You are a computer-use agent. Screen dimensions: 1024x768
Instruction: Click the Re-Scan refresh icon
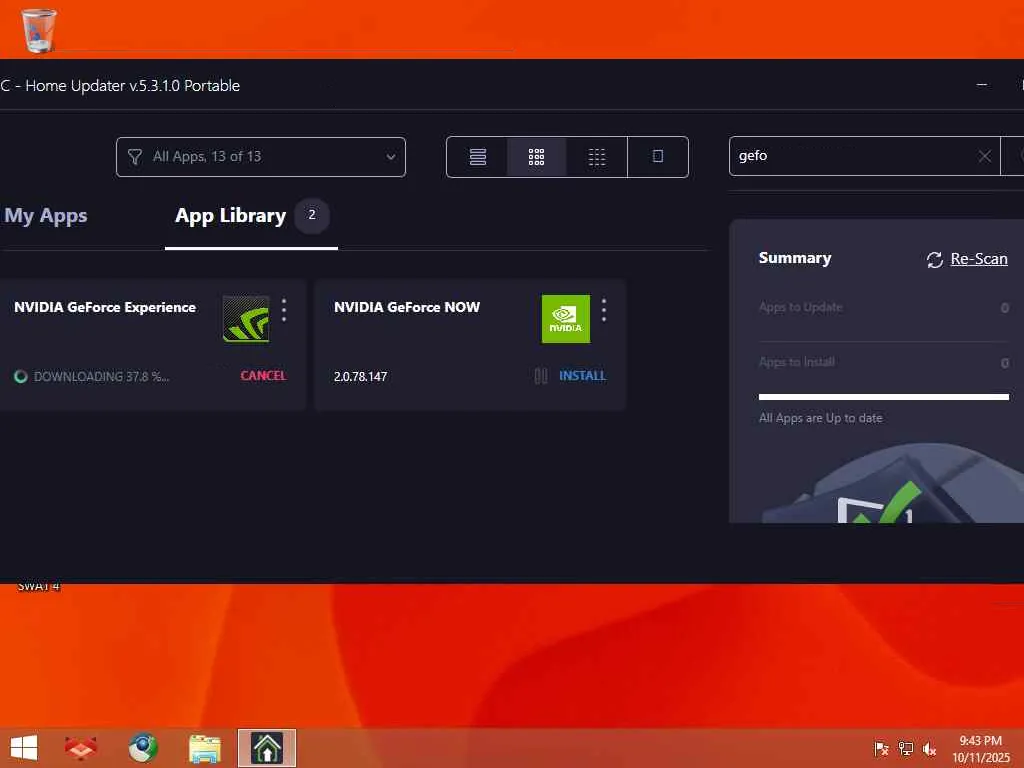coord(935,259)
